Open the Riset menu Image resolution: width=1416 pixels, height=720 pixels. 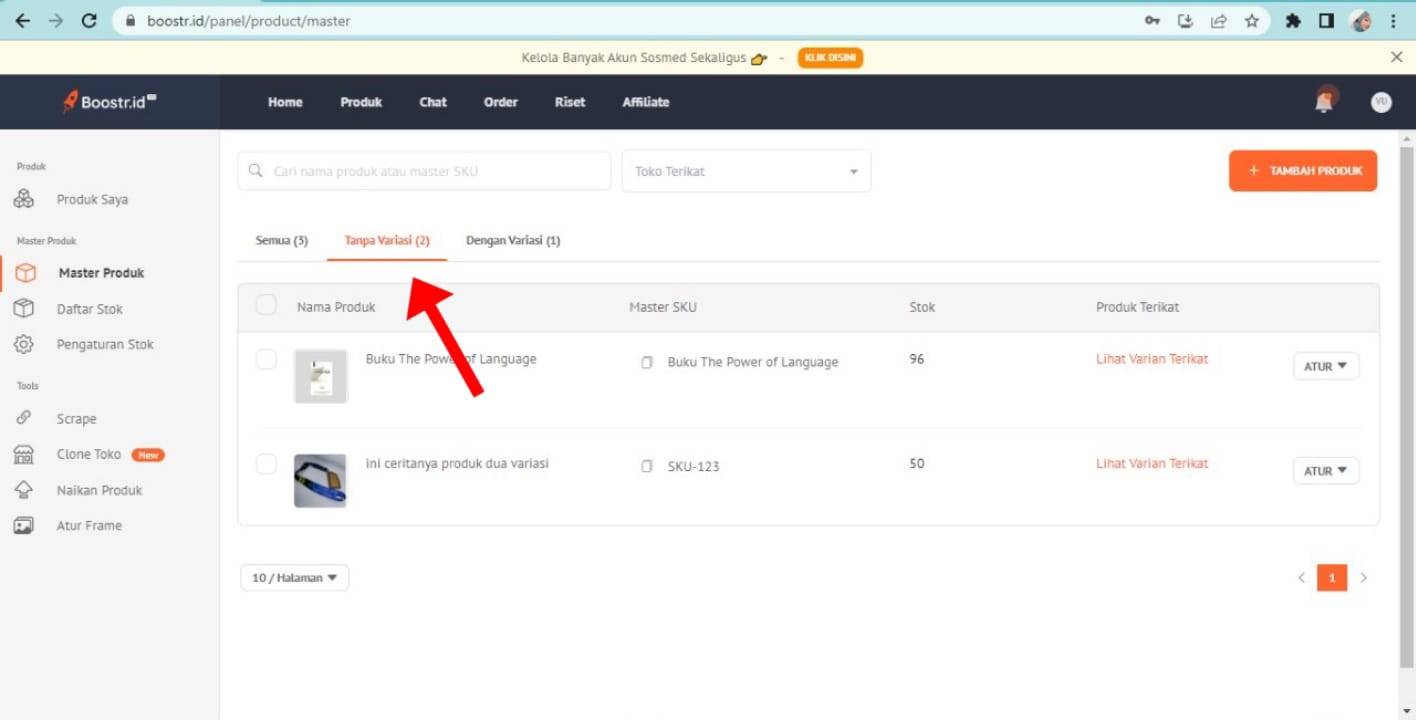point(570,102)
